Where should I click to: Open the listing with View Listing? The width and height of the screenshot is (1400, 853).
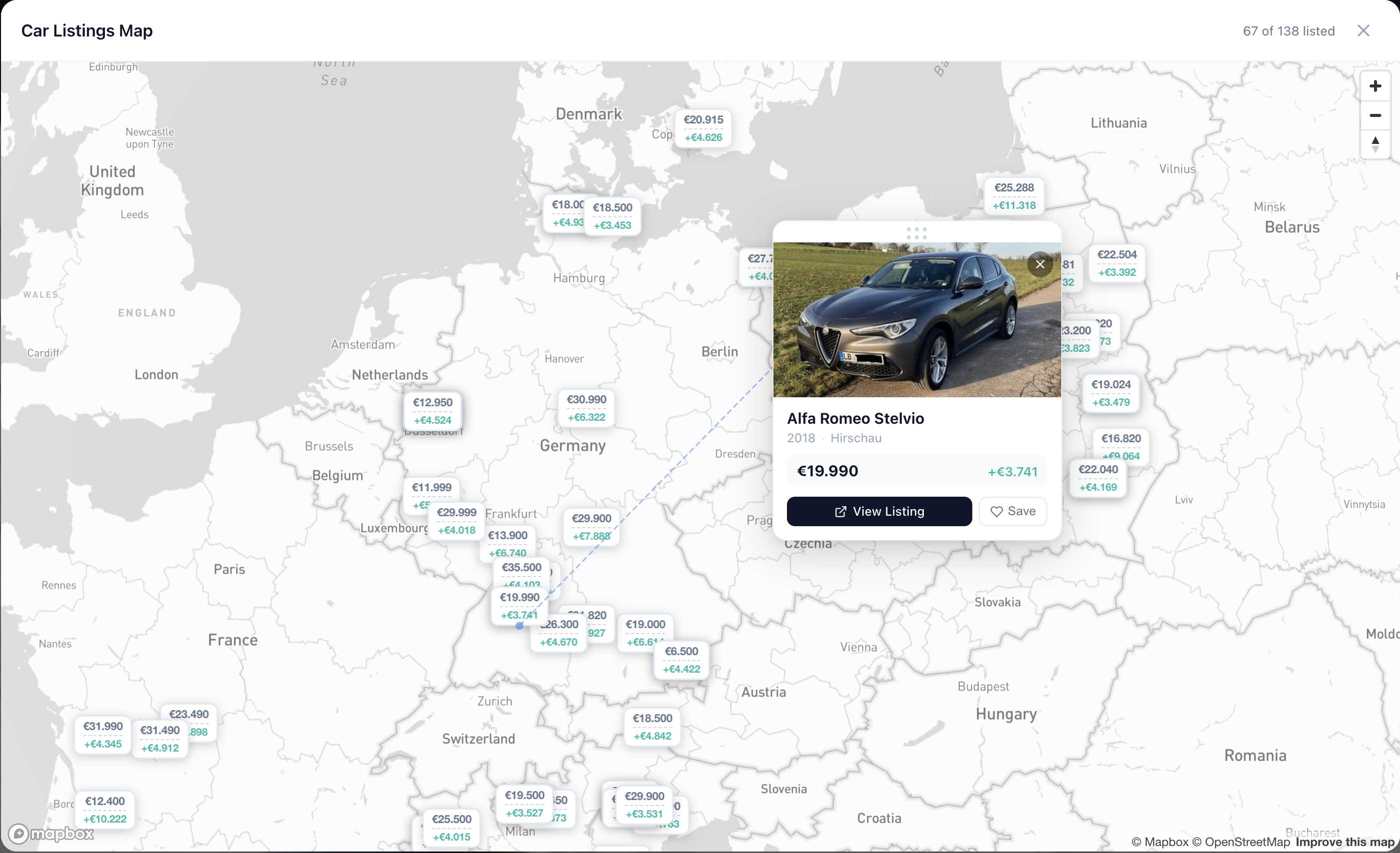point(879,512)
